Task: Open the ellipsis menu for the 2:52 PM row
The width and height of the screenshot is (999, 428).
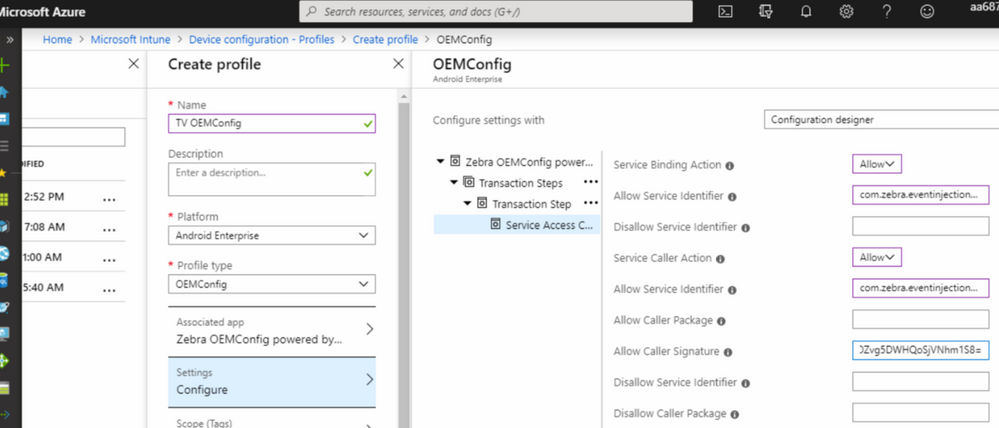Action: (x=110, y=199)
